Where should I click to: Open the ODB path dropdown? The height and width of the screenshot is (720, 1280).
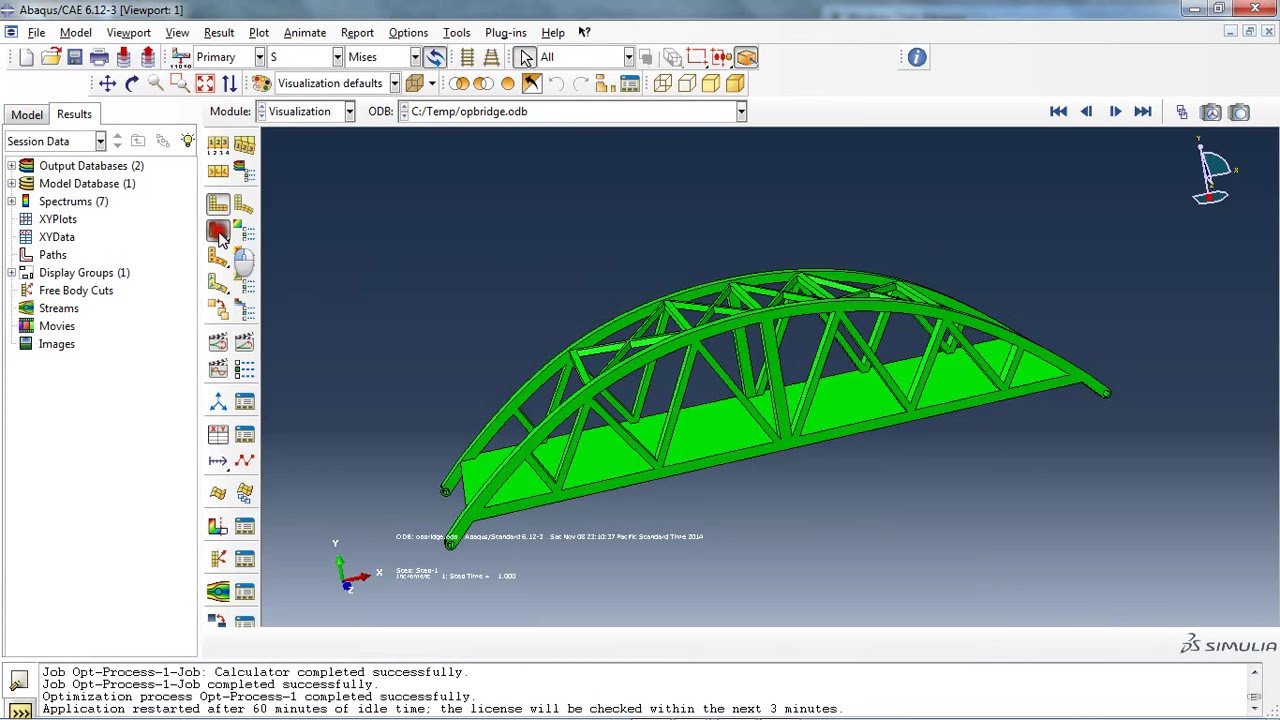(x=741, y=112)
